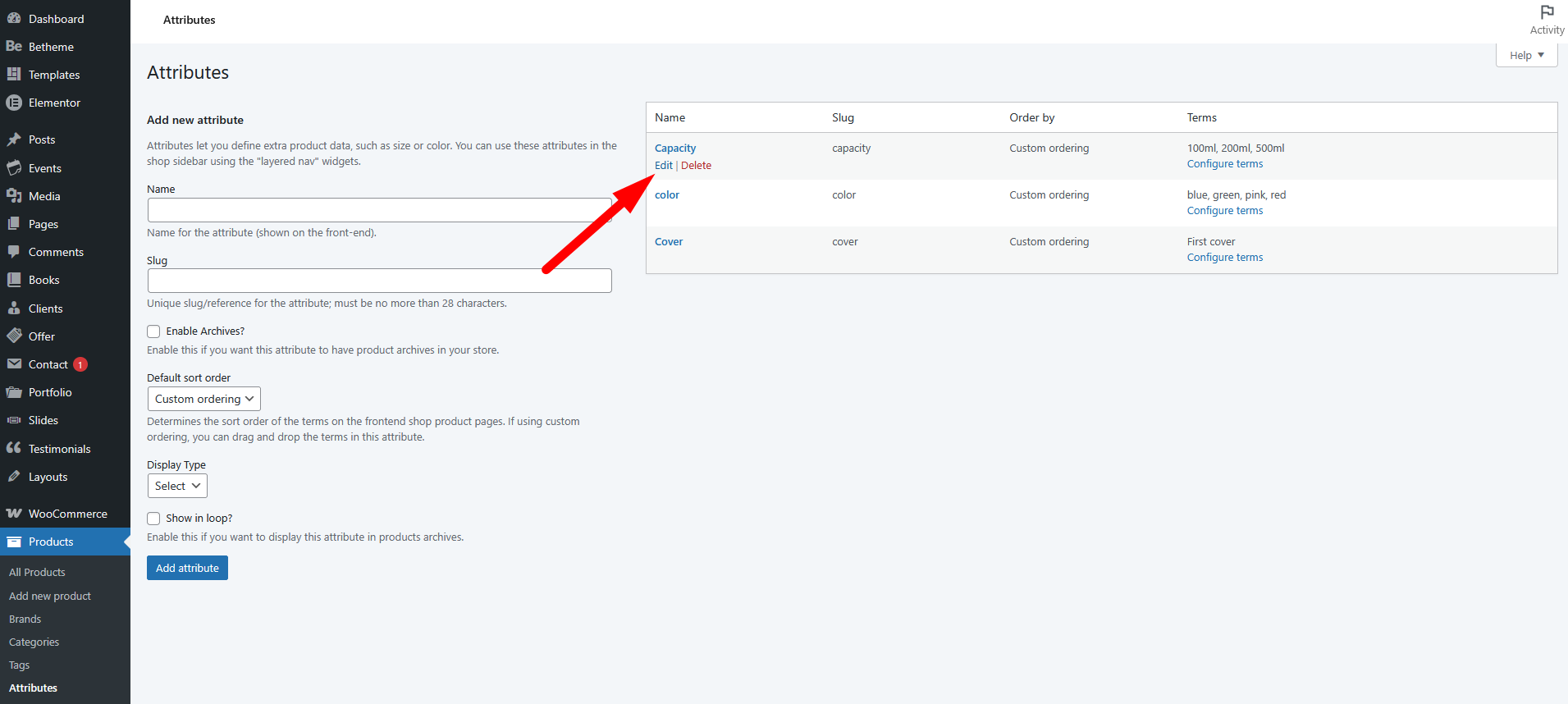1568x704 pixels.
Task: Click the Testimonials quote icon
Action: [x=14, y=448]
